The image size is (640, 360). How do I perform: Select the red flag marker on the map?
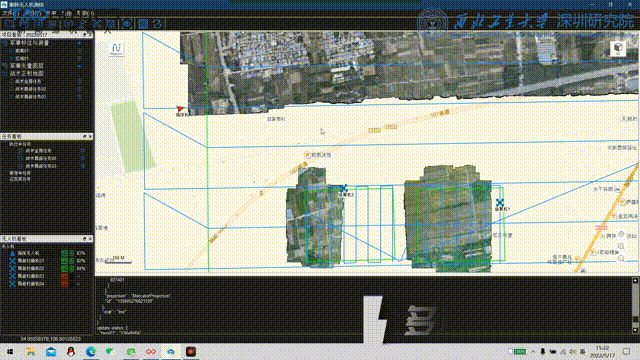180,109
